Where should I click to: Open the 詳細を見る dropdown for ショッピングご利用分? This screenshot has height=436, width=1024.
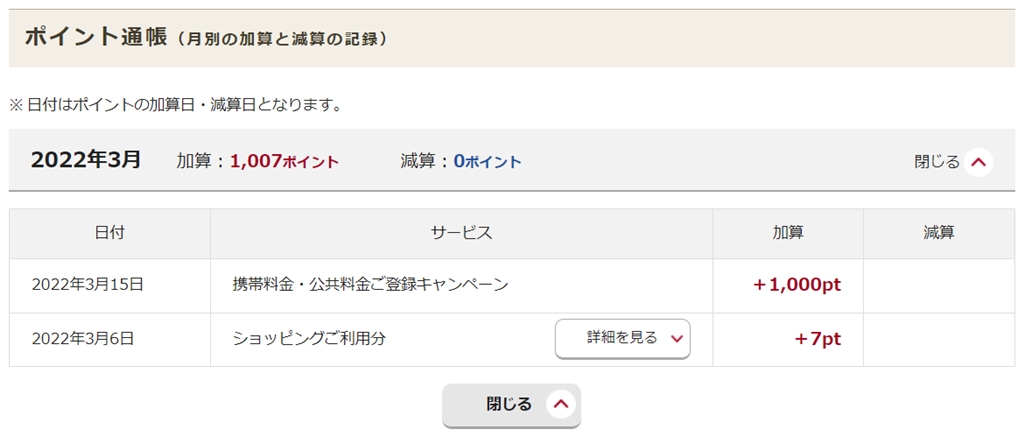pyautogui.click(x=622, y=339)
